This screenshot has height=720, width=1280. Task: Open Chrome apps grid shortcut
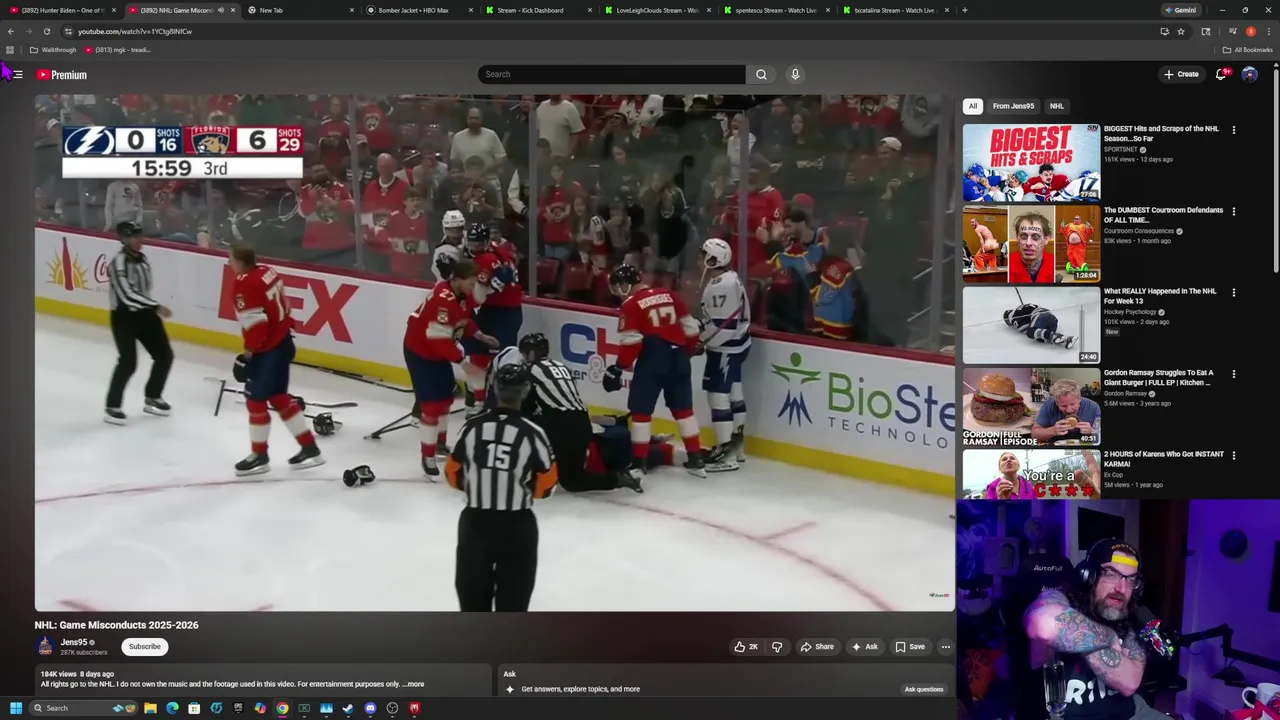click(10, 50)
